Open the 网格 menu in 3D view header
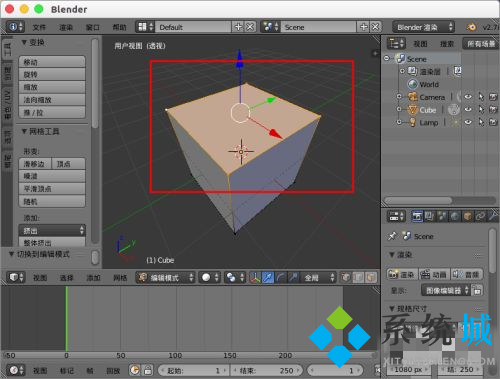 pos(120,277)
